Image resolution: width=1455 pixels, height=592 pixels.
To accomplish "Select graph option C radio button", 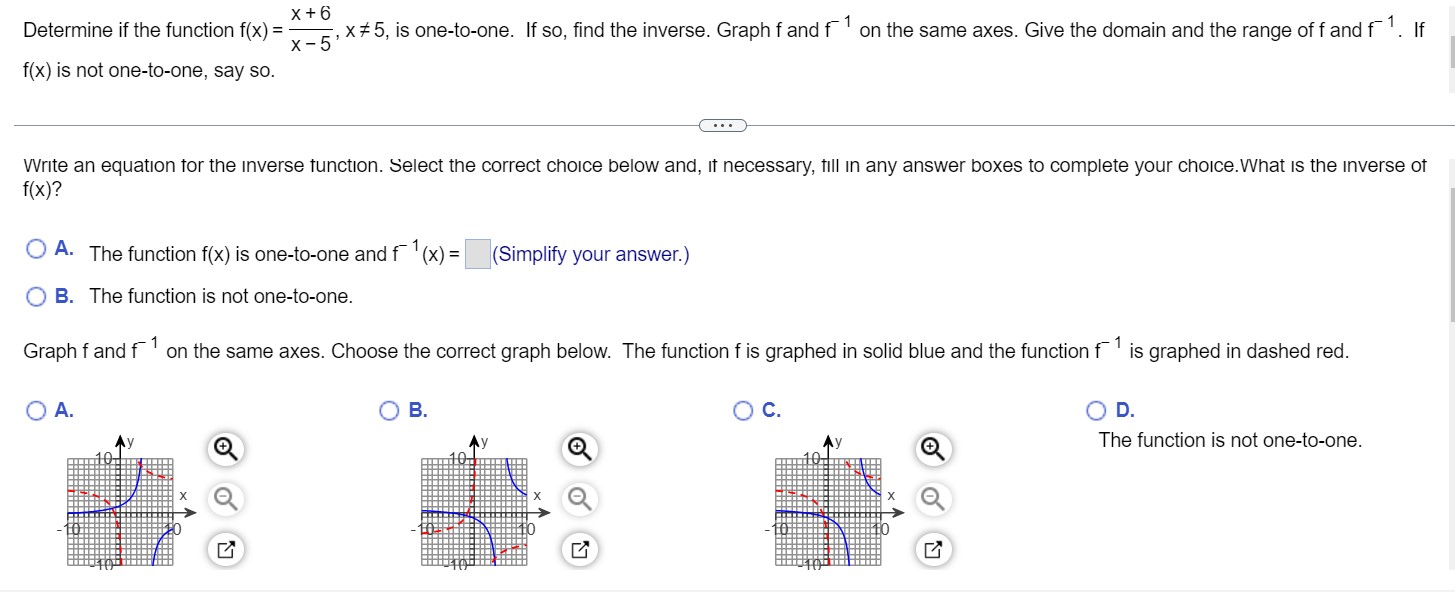I will pos(743,410).
